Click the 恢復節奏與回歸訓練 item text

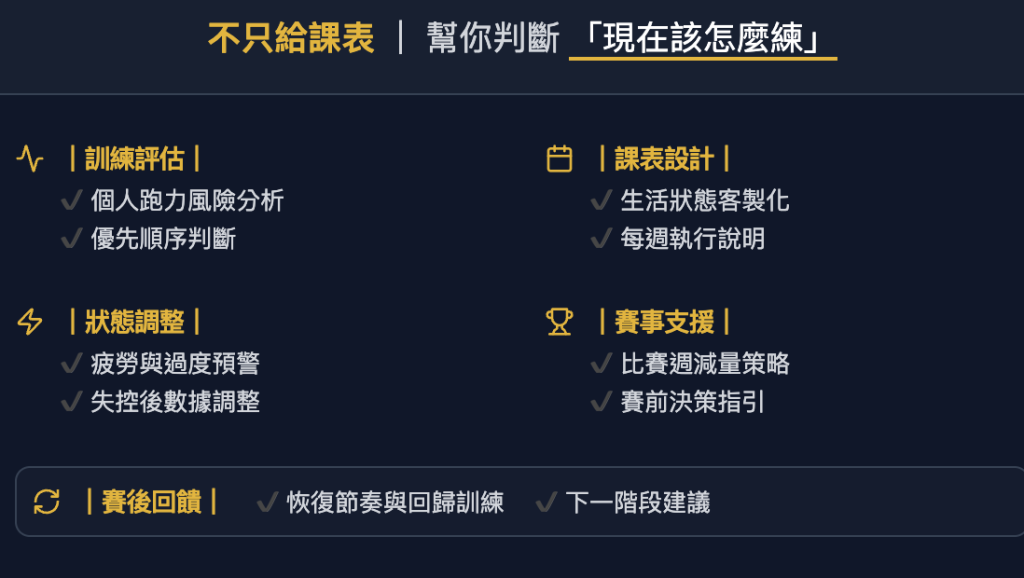point(395,502)
